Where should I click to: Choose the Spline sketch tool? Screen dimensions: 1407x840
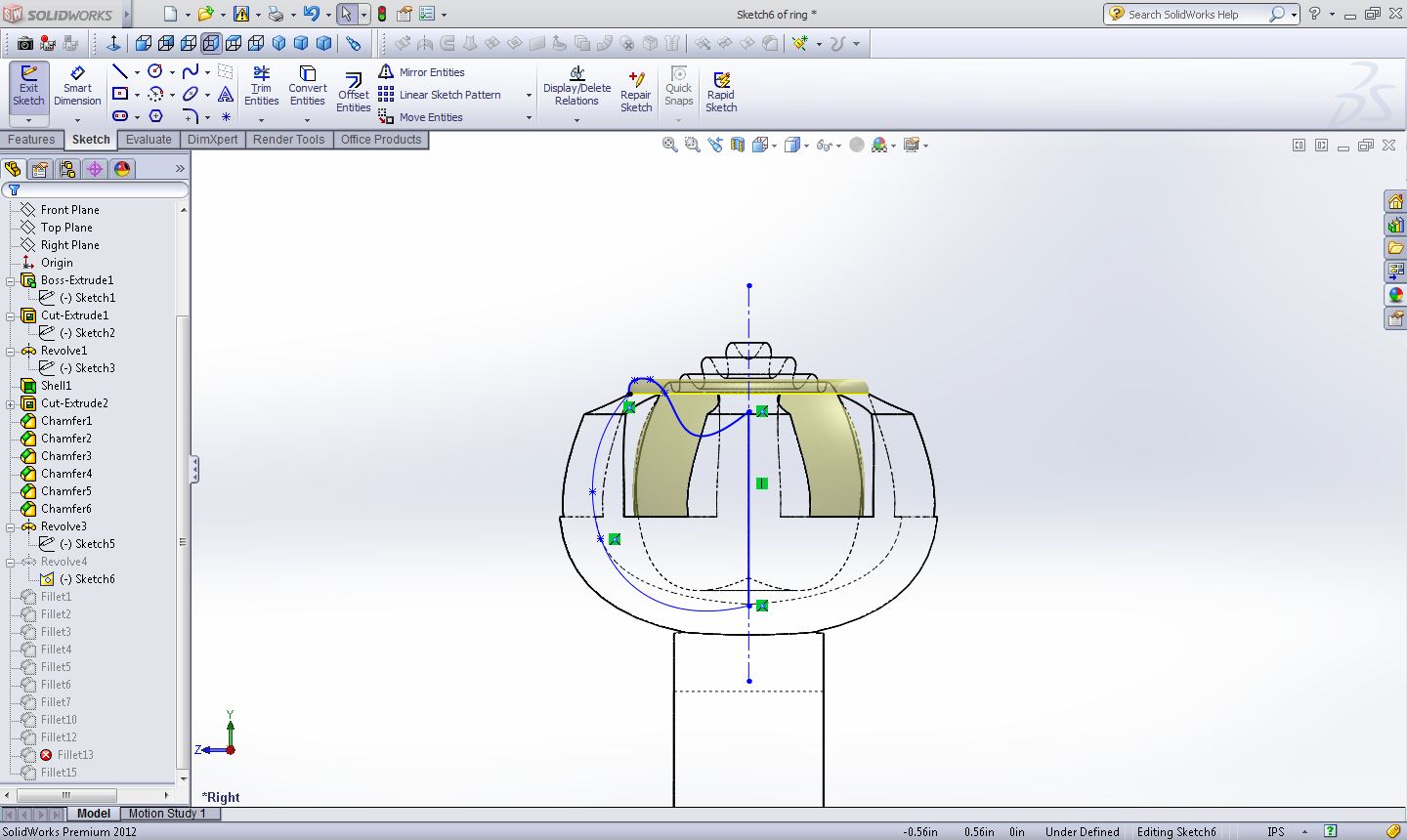(191, 71)
